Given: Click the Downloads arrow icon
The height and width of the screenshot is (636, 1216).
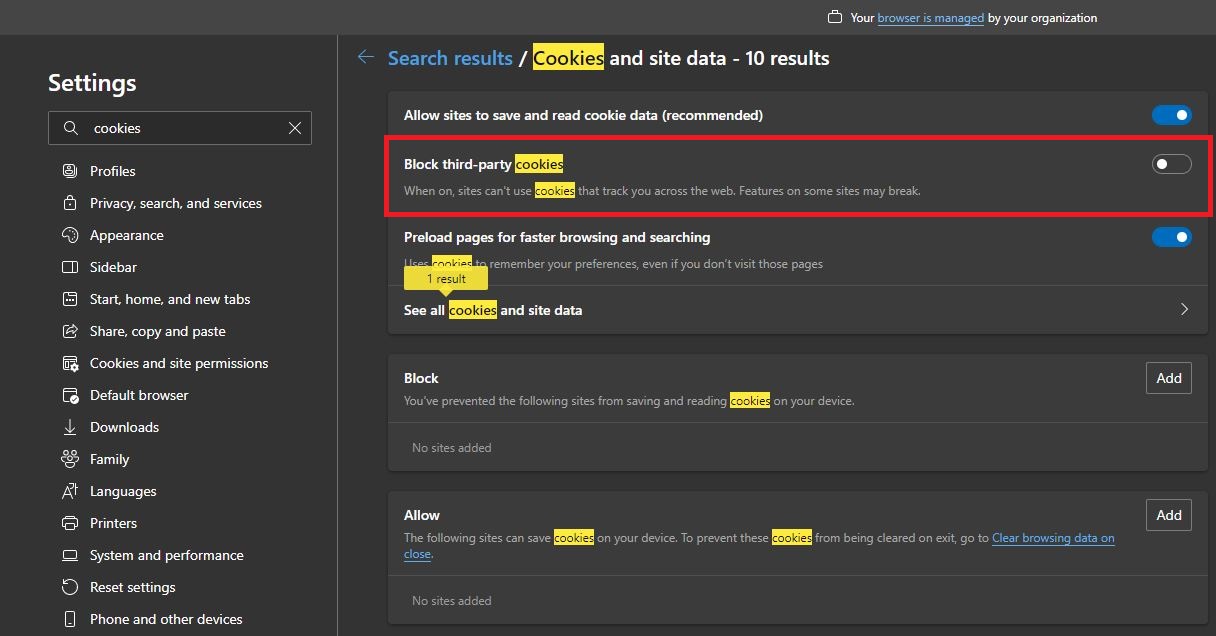Looking at the screenshot, I should click(69, 427).
